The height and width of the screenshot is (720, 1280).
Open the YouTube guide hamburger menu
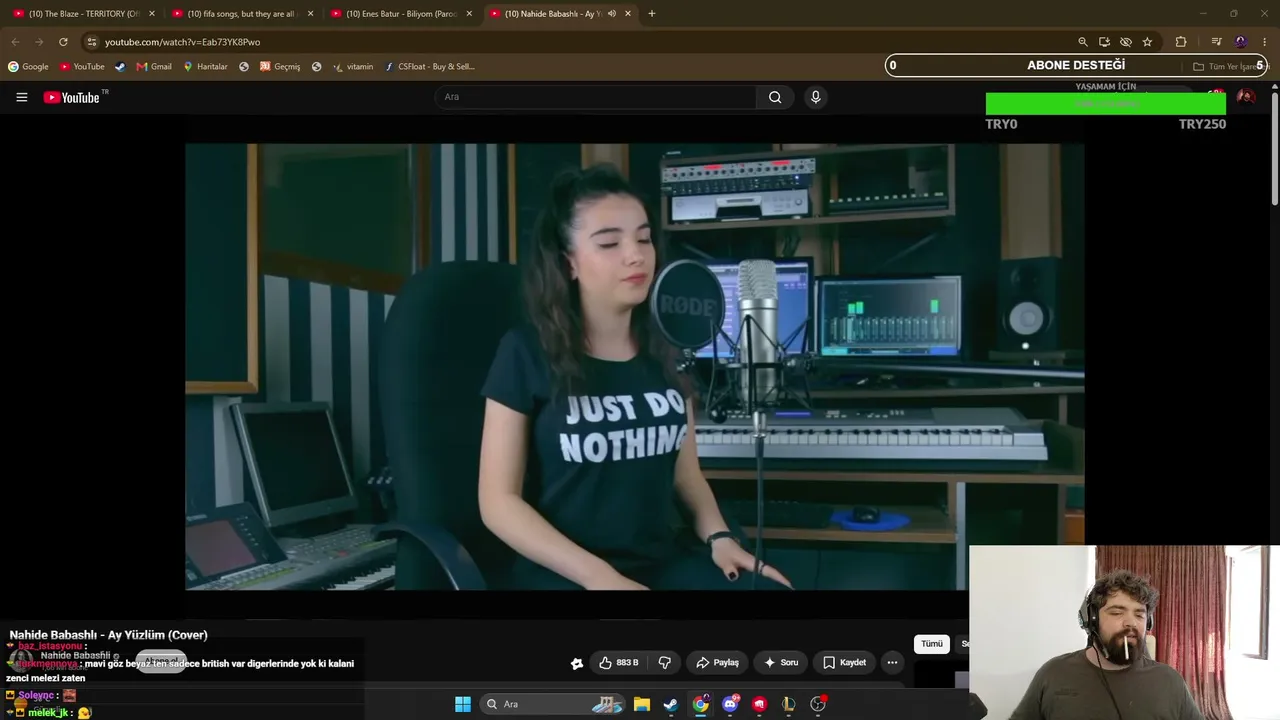[21, 97]
